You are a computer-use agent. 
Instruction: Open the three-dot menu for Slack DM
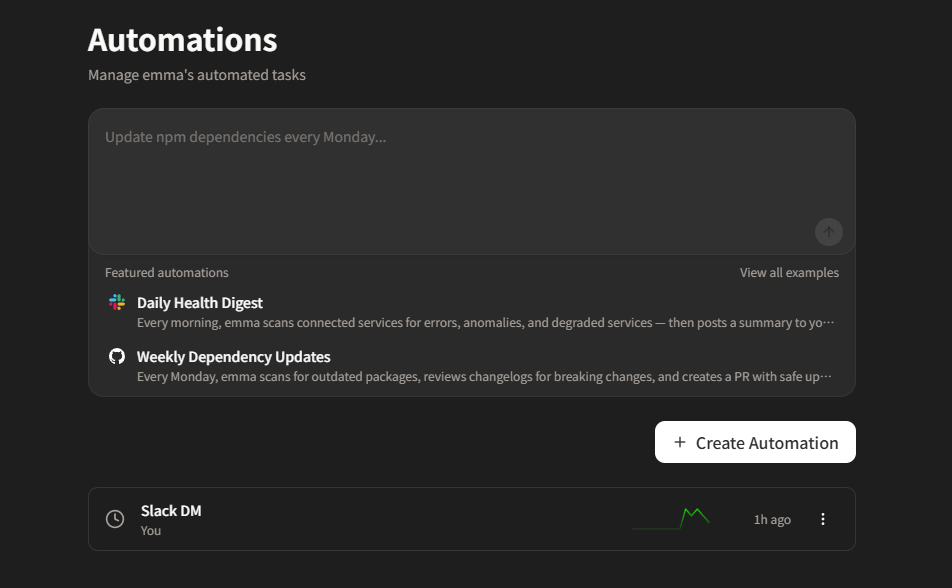pyautogui.click(x=823, y=519)
